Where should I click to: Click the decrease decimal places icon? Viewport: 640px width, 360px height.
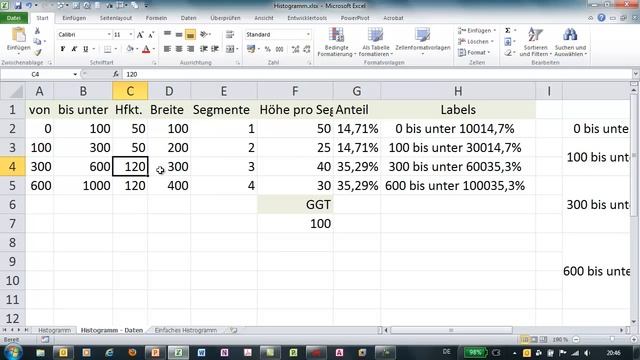(307, 49)
